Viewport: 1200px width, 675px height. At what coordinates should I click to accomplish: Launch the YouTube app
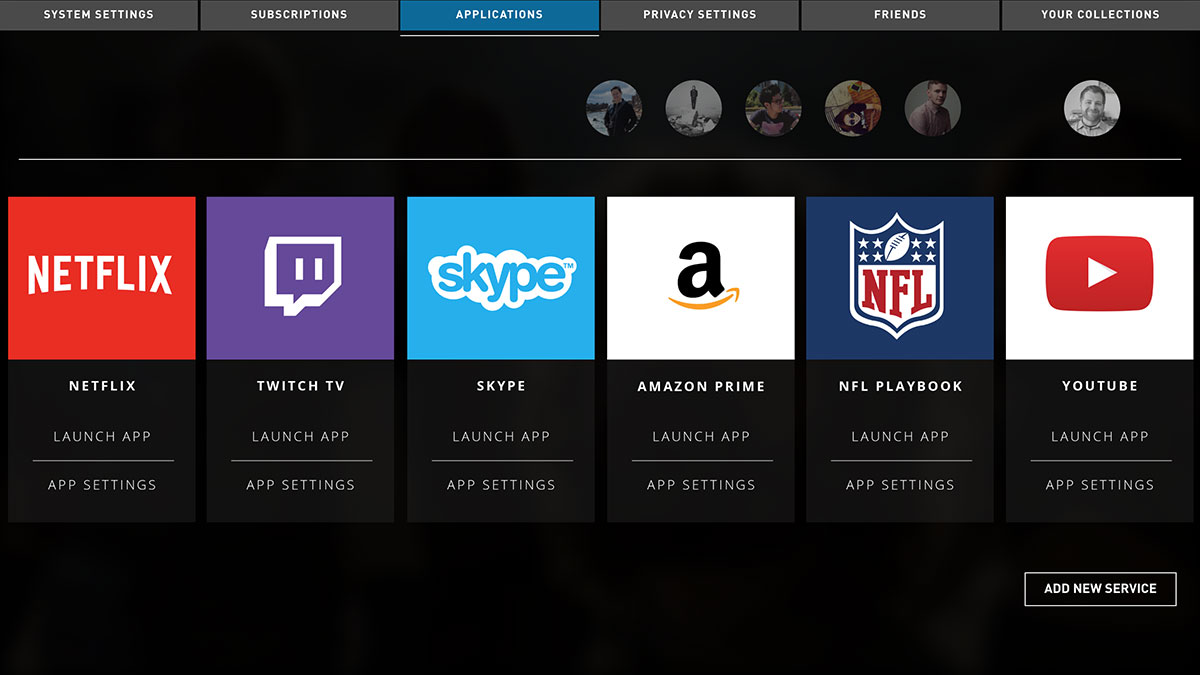(x=1100, y=437)
